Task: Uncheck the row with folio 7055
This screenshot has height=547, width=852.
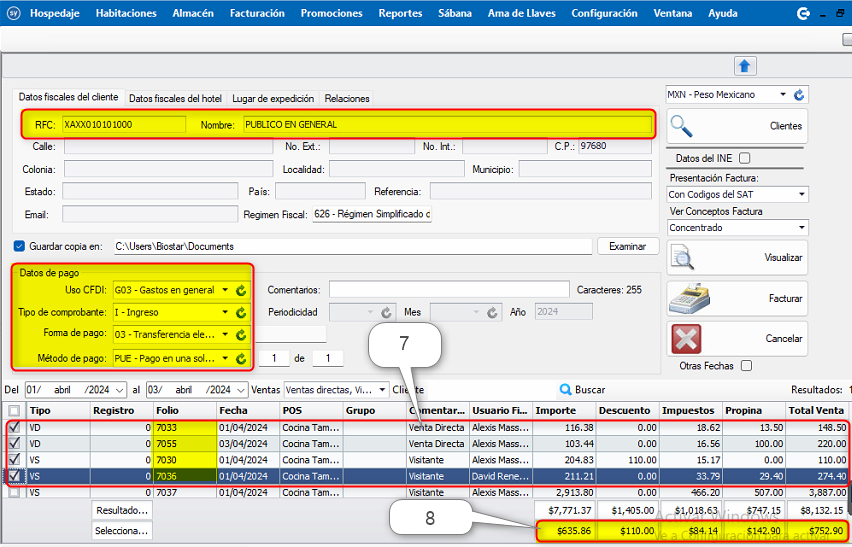Action: (x=14, y=443)
